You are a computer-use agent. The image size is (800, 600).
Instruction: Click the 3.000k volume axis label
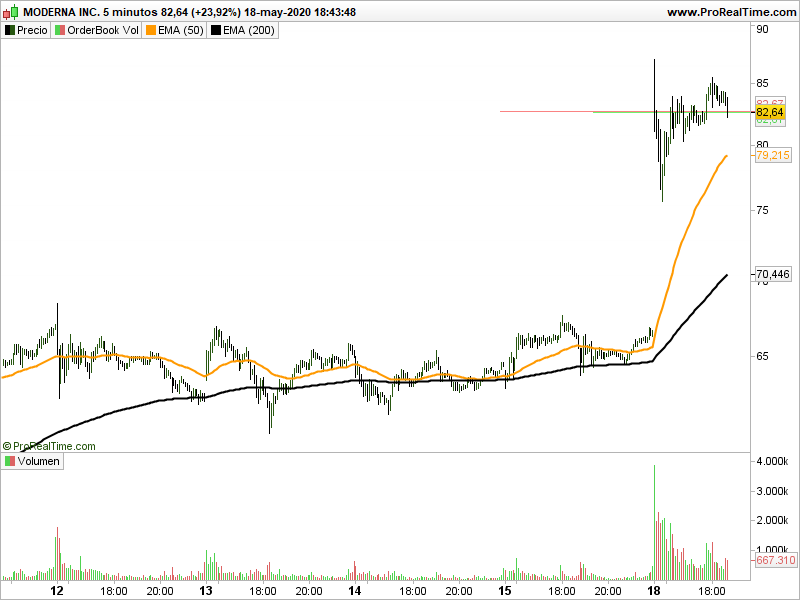tap(772, 491)
